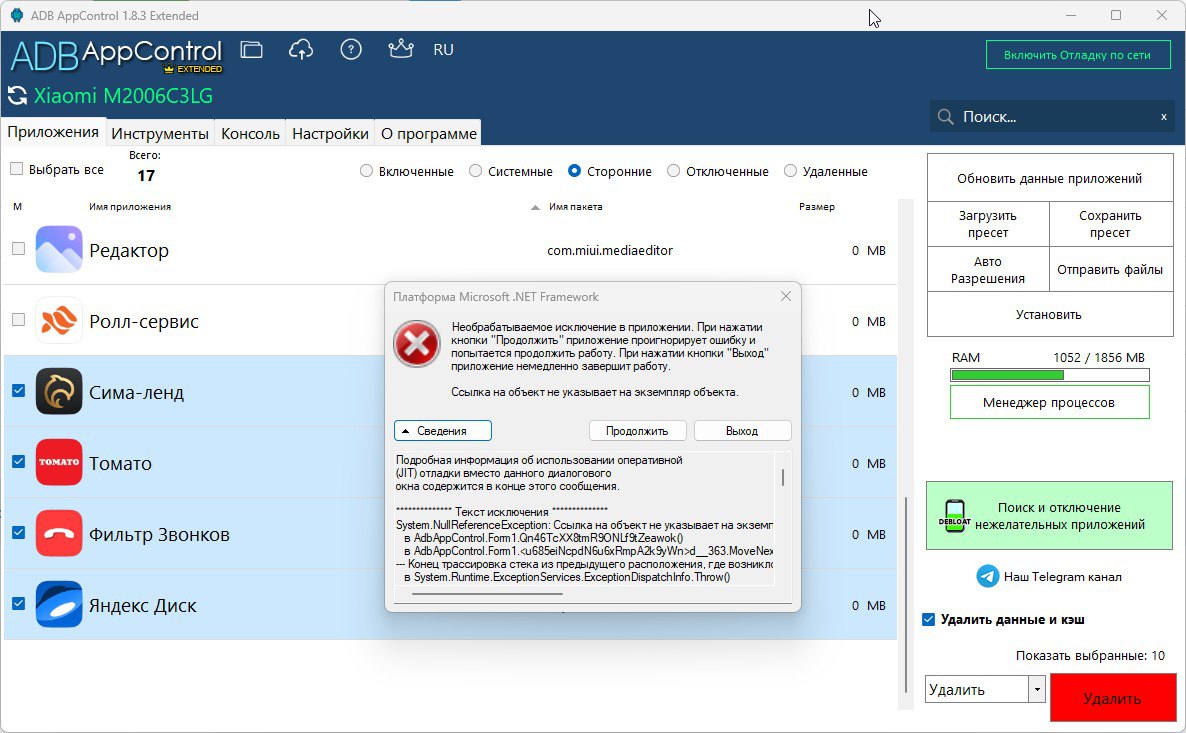Switch to the Приложения tab
Viewport: 1186px width, 733px height.
pos(53,132)
